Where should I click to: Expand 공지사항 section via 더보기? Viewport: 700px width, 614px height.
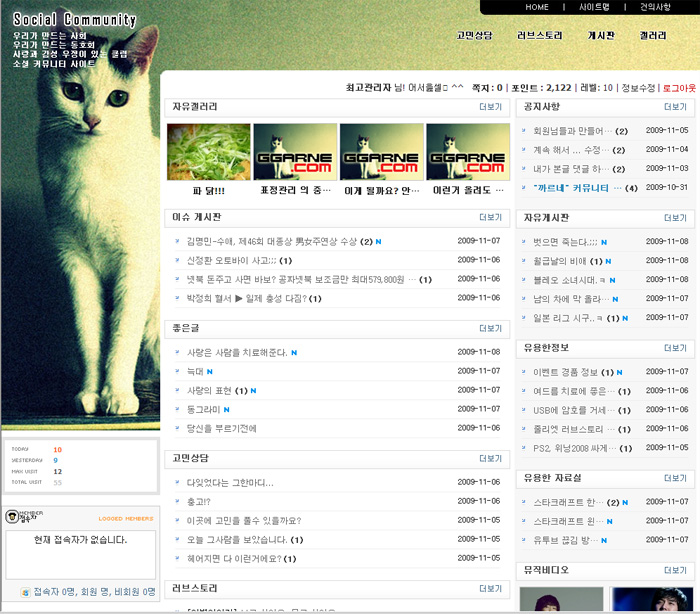click(675, 106)
